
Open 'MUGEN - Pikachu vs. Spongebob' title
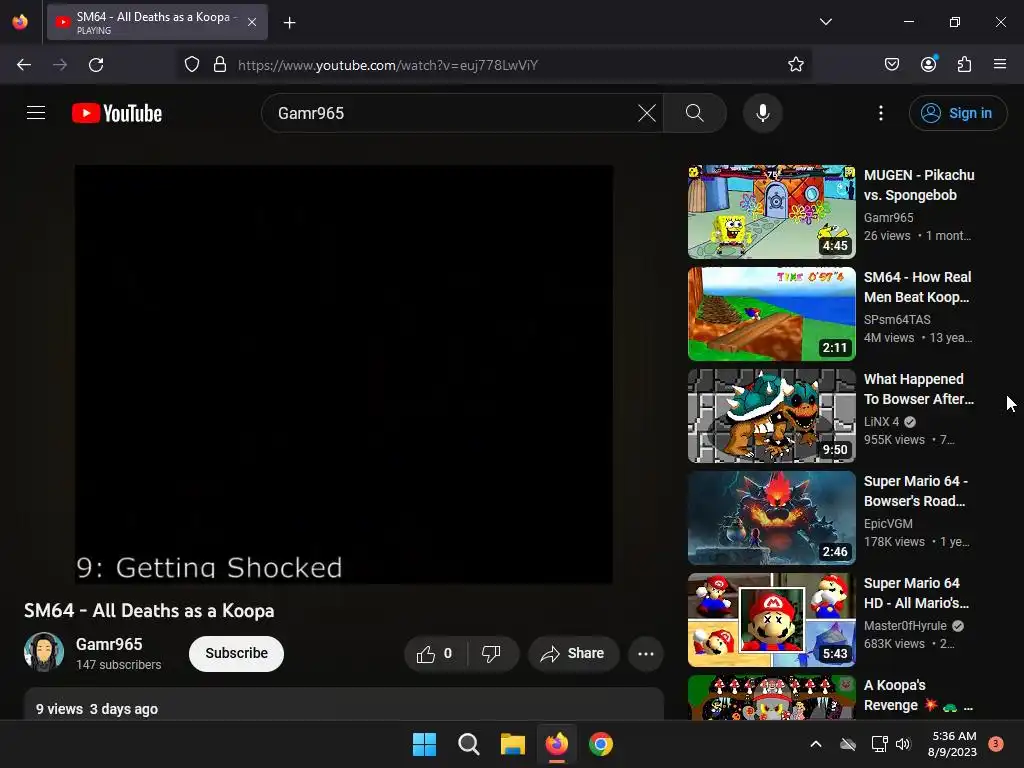coord(919,185)
